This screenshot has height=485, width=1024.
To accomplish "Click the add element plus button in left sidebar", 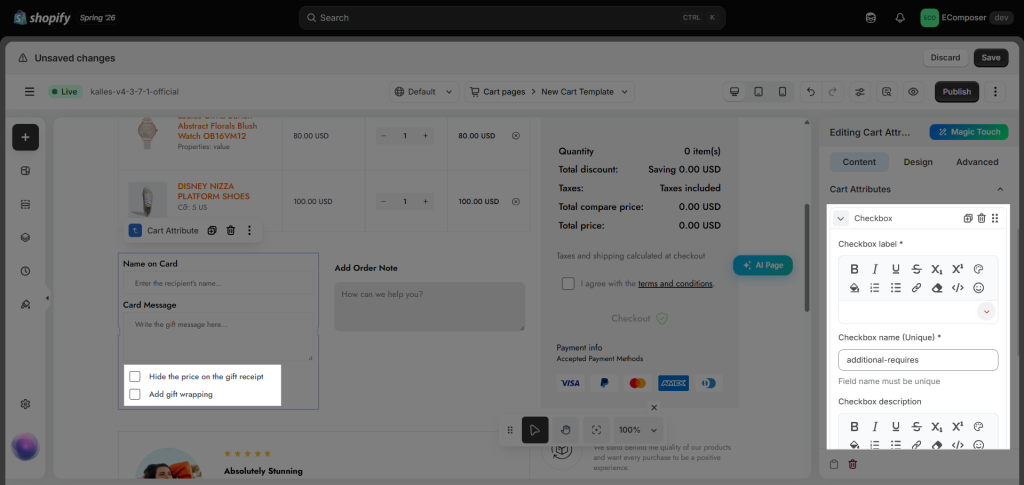I will click(x=25, y=137).
